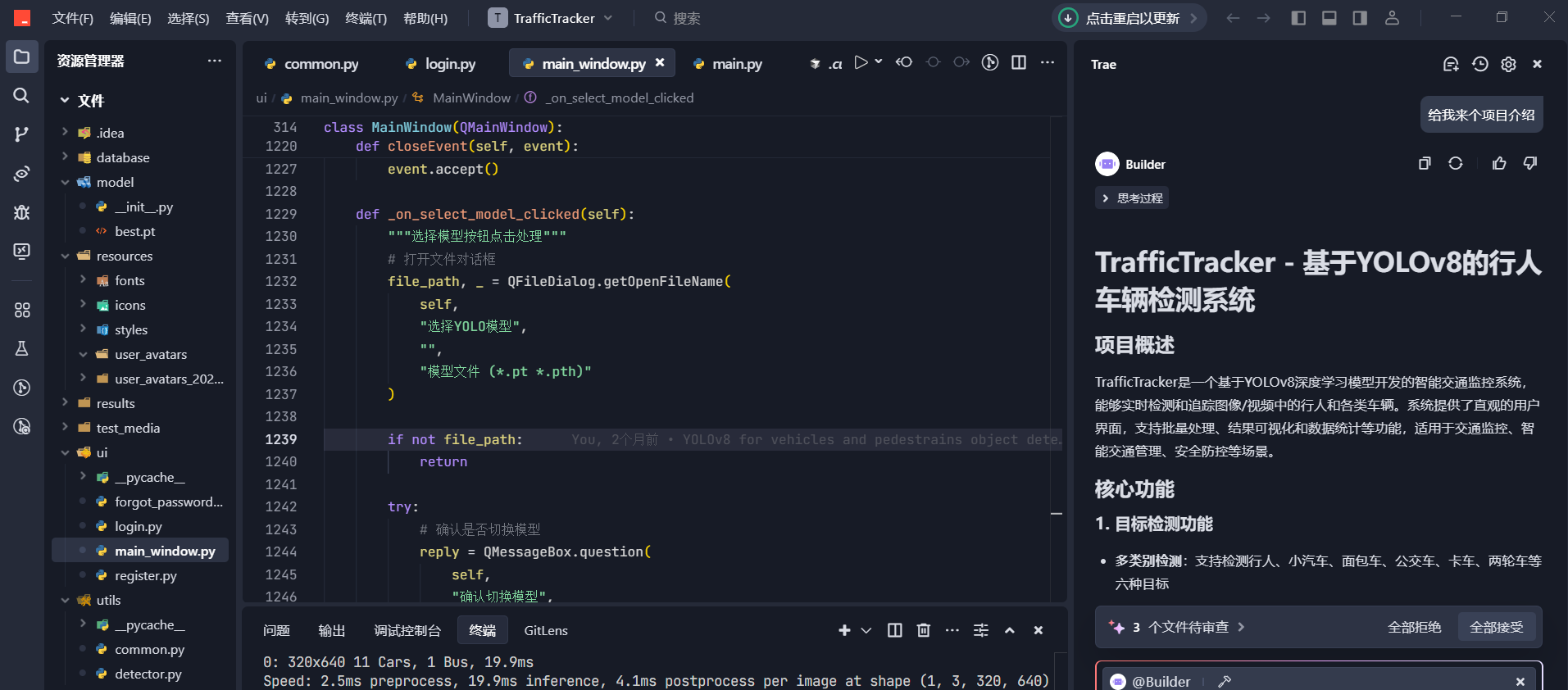Switch to 问题 problems panel tab
Screen dimensions: 1568x690
277,630
